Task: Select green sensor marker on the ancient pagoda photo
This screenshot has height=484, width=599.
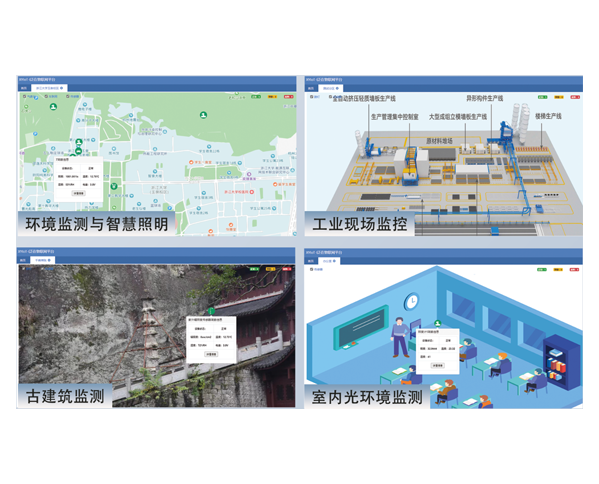Action: point(211,311)
